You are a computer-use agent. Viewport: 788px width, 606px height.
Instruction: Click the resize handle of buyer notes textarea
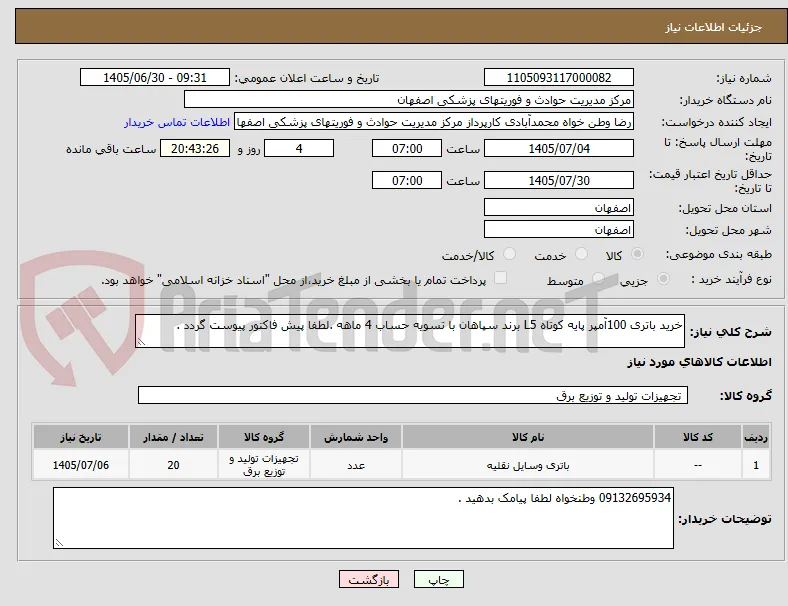pyautogui.click(x=59, y=543)
